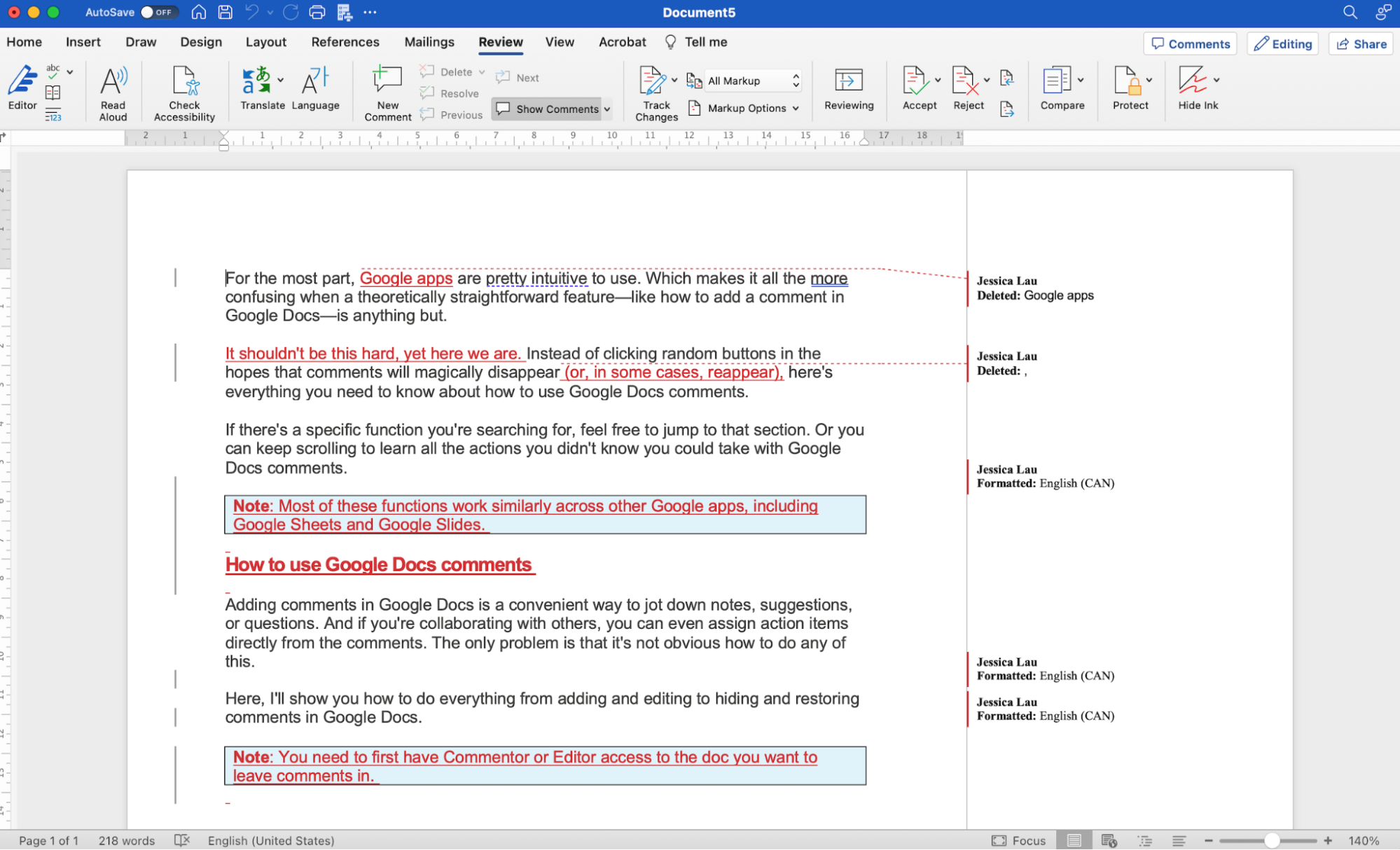Click the Comments button

coord(1190,43)
